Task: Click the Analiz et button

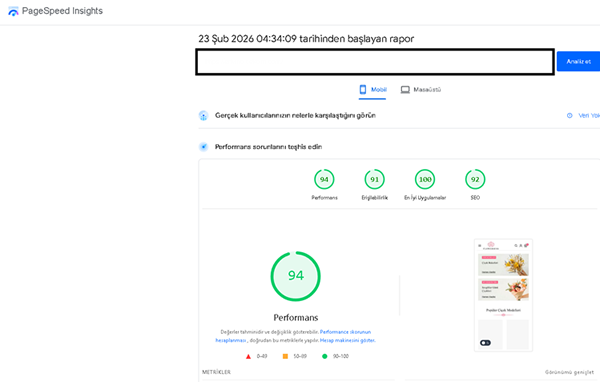Action: 578,61
